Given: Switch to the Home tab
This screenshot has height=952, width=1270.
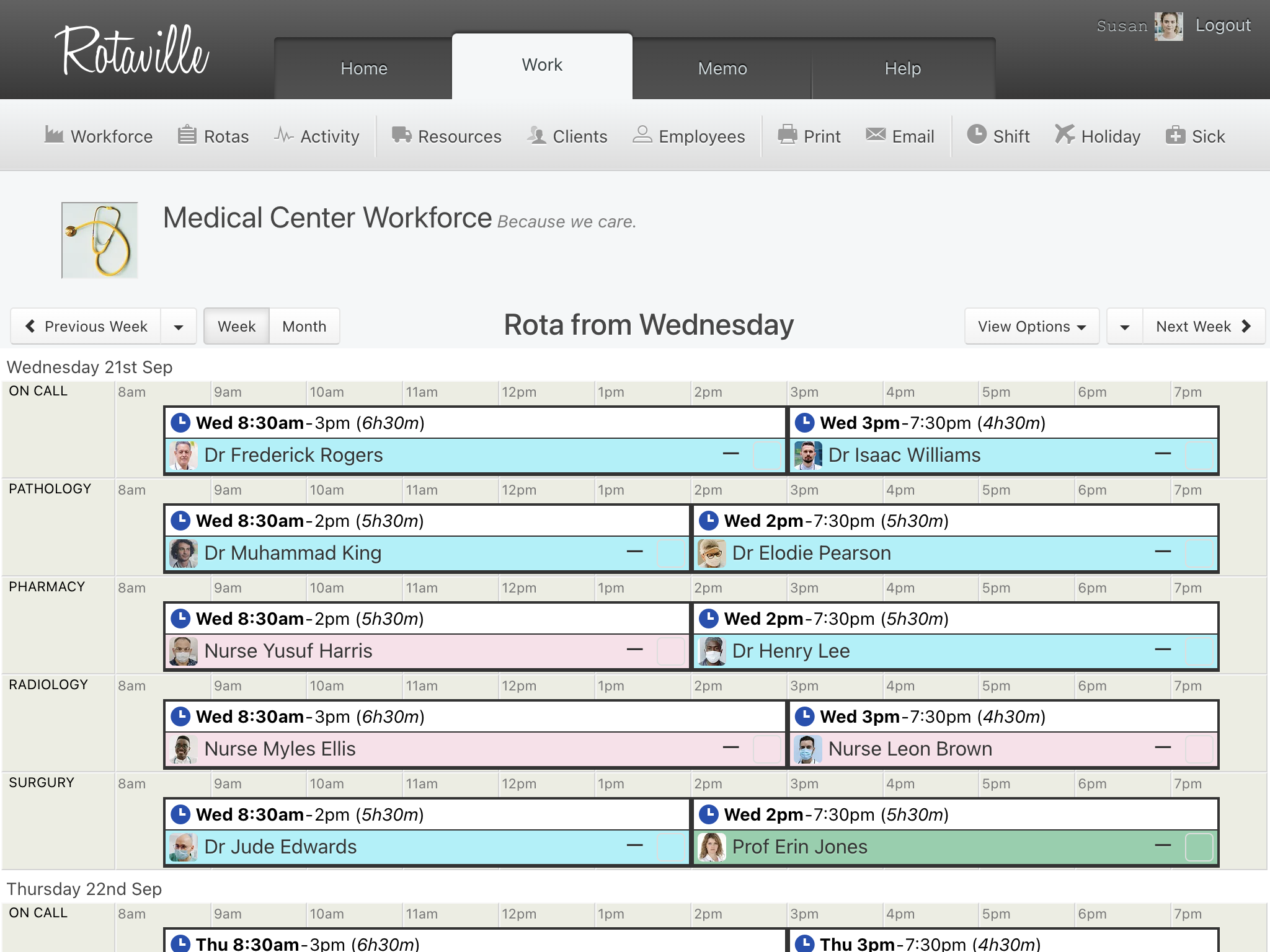Looking at the screenshot, I should click(x=363, y=68).
